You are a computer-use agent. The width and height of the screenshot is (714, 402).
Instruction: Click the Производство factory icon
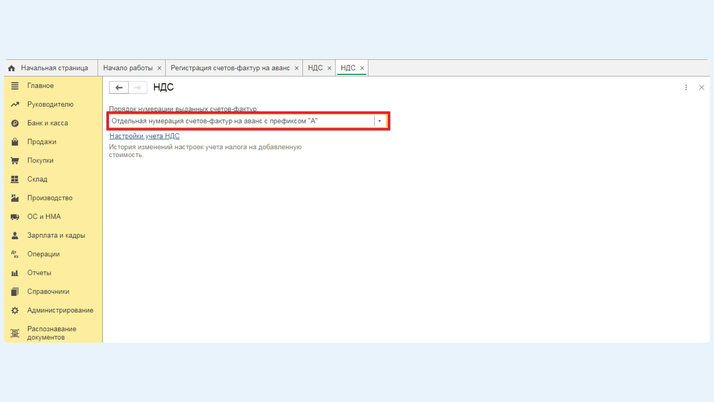pos(15,198)
